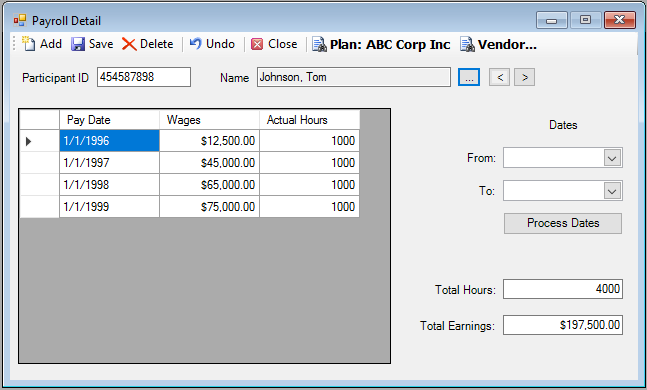Click the Actual Hours cell for 1/1/1997

(x=309, y=163)
